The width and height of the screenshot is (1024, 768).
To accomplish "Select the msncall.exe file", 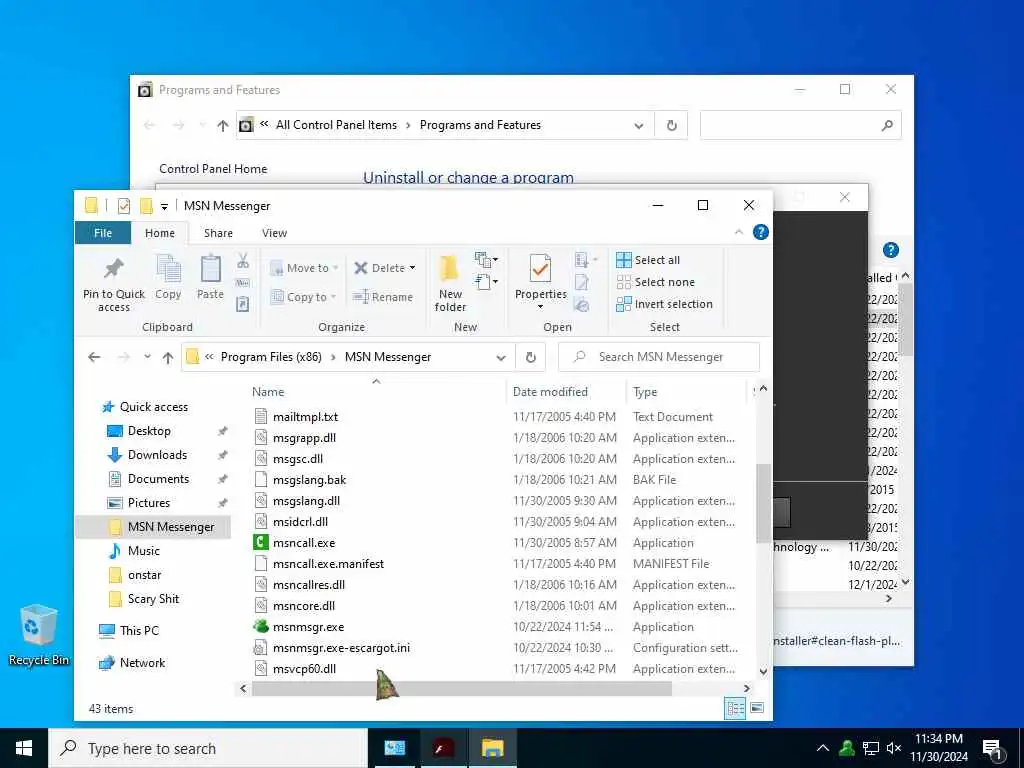I will [304, 543].
